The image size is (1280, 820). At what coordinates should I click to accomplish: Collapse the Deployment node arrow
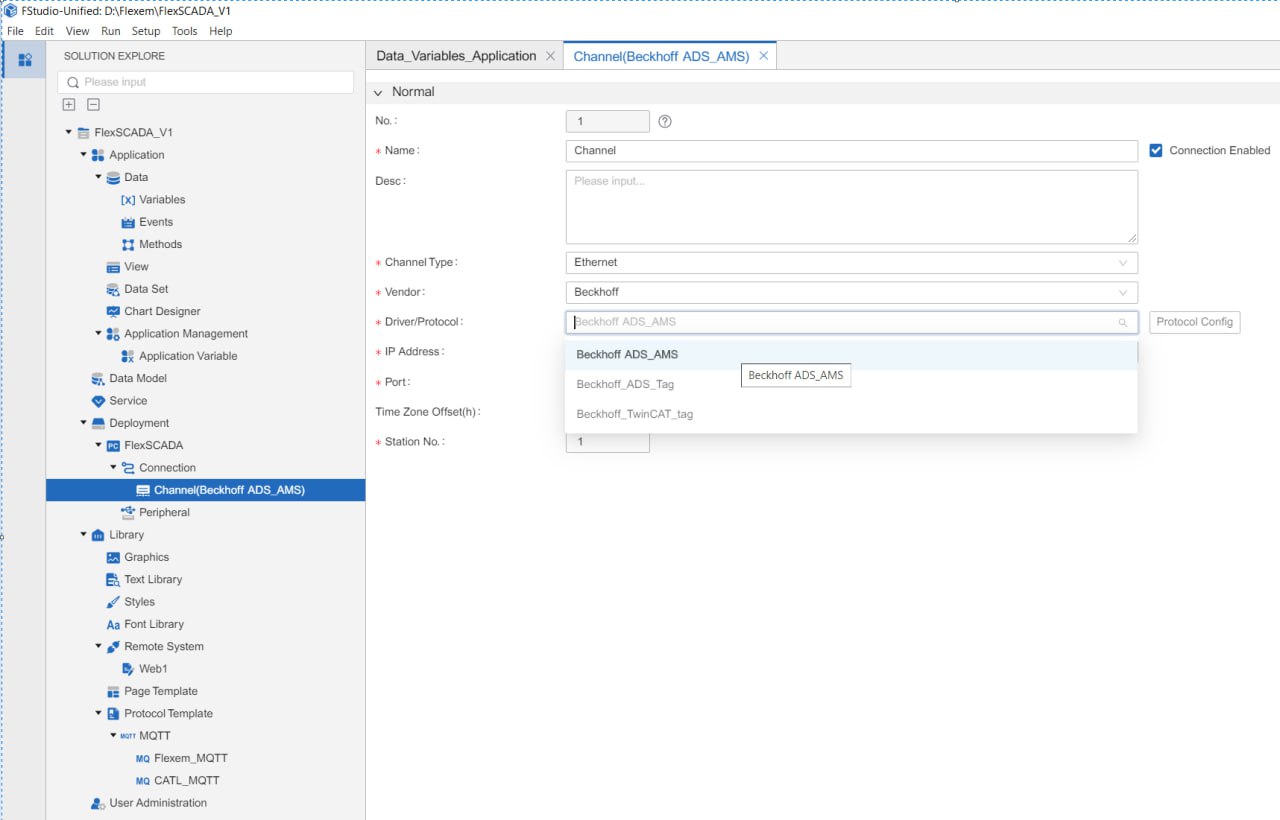84,423
